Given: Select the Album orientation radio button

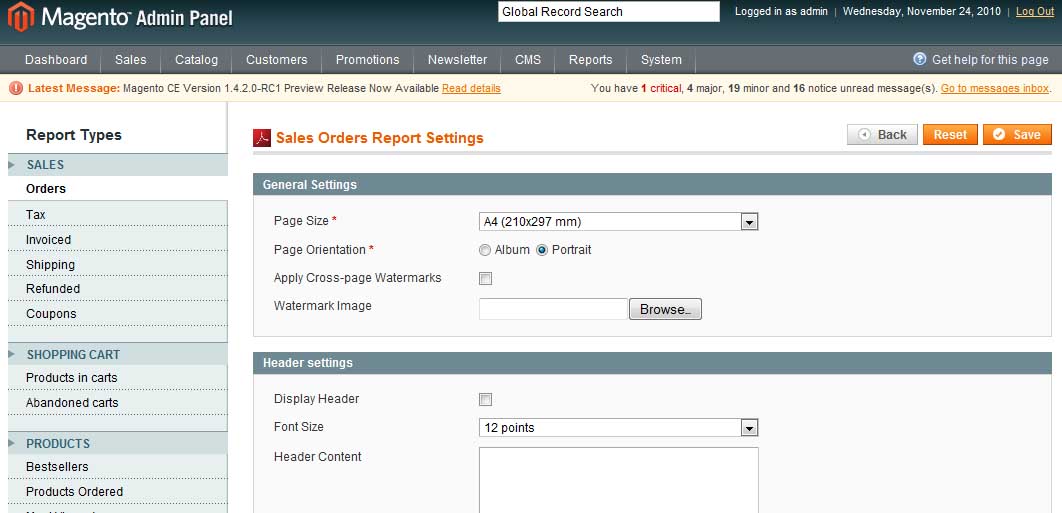Looking at the screenshot, I should coord(485,250).
